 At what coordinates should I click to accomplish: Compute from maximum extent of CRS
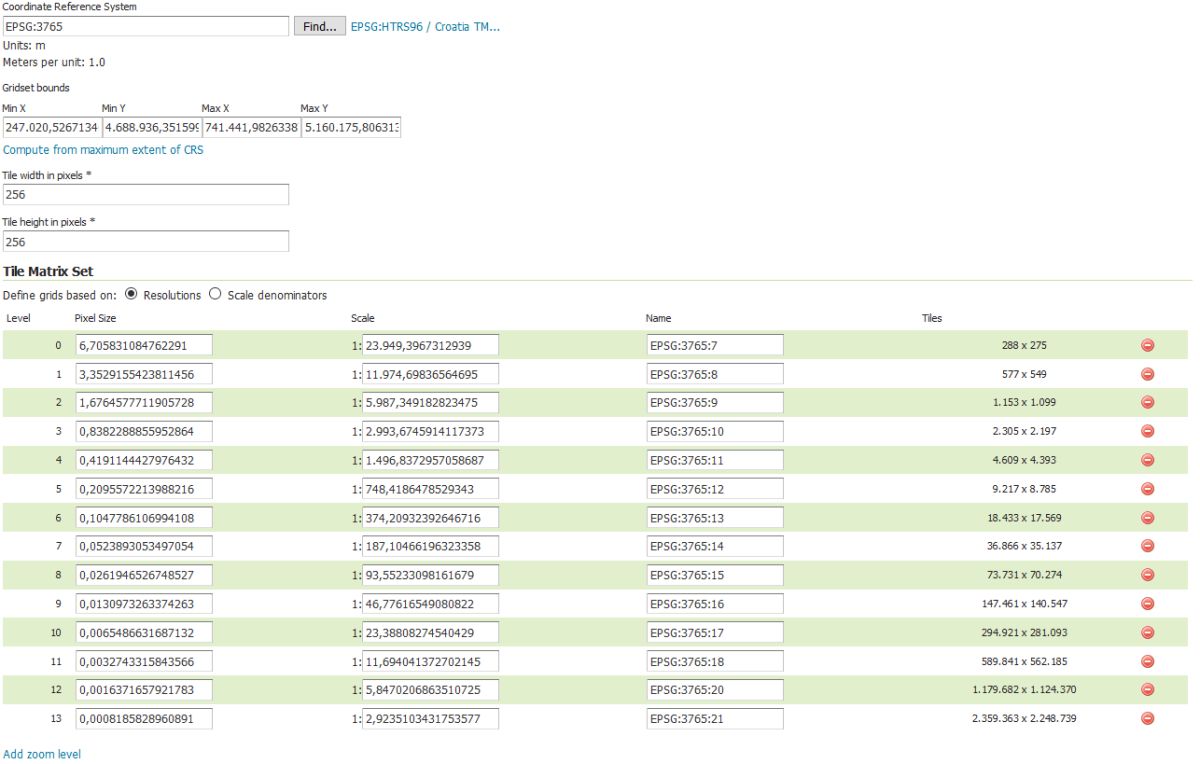(103, 150)
